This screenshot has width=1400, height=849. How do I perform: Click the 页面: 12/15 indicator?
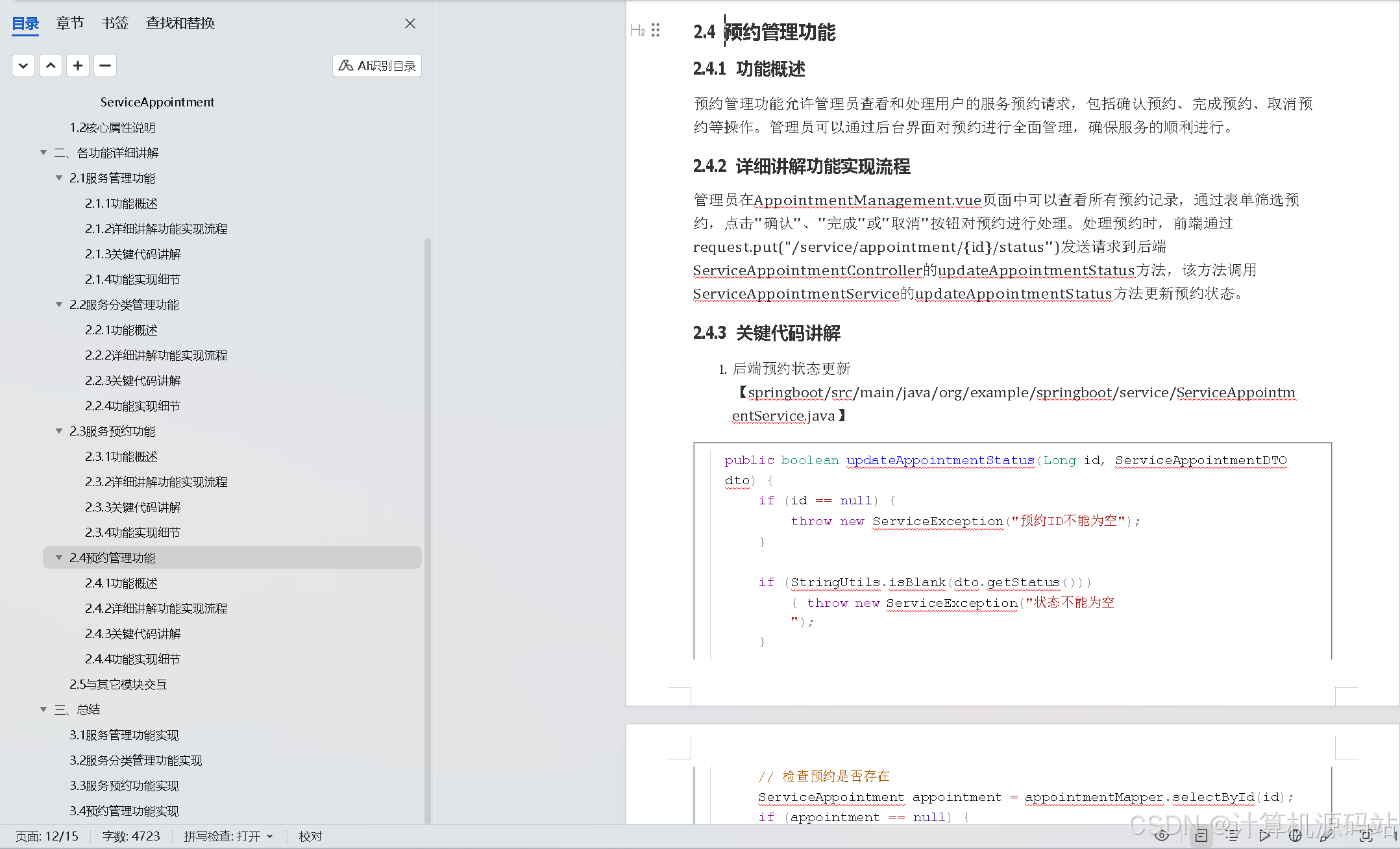(47, 836)
